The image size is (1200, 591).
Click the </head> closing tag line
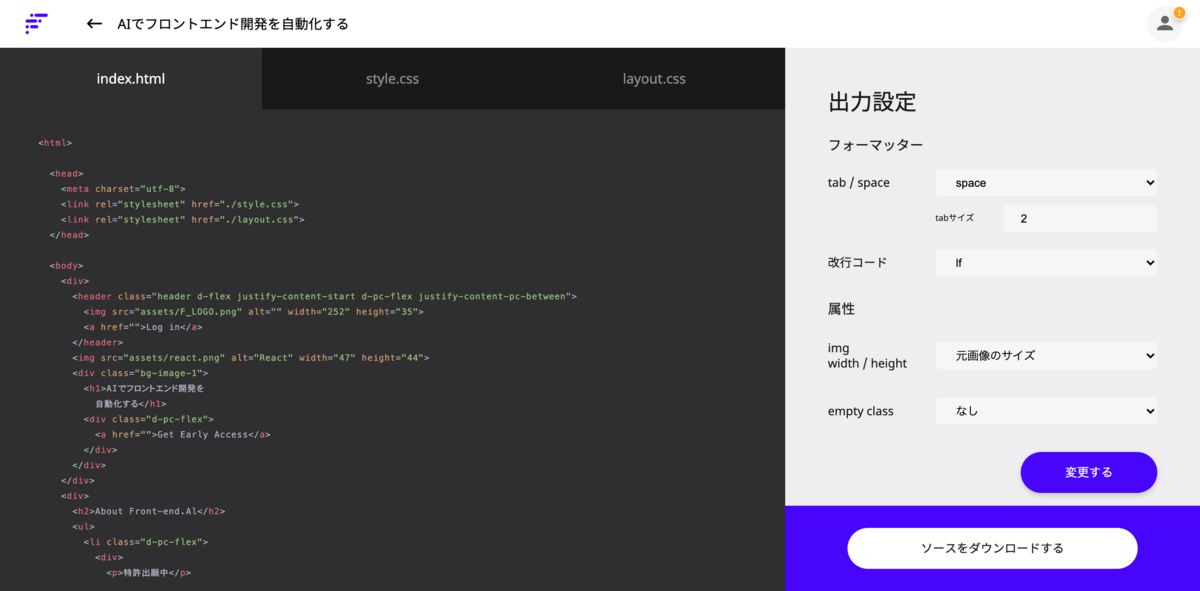[x=69, y=235]
